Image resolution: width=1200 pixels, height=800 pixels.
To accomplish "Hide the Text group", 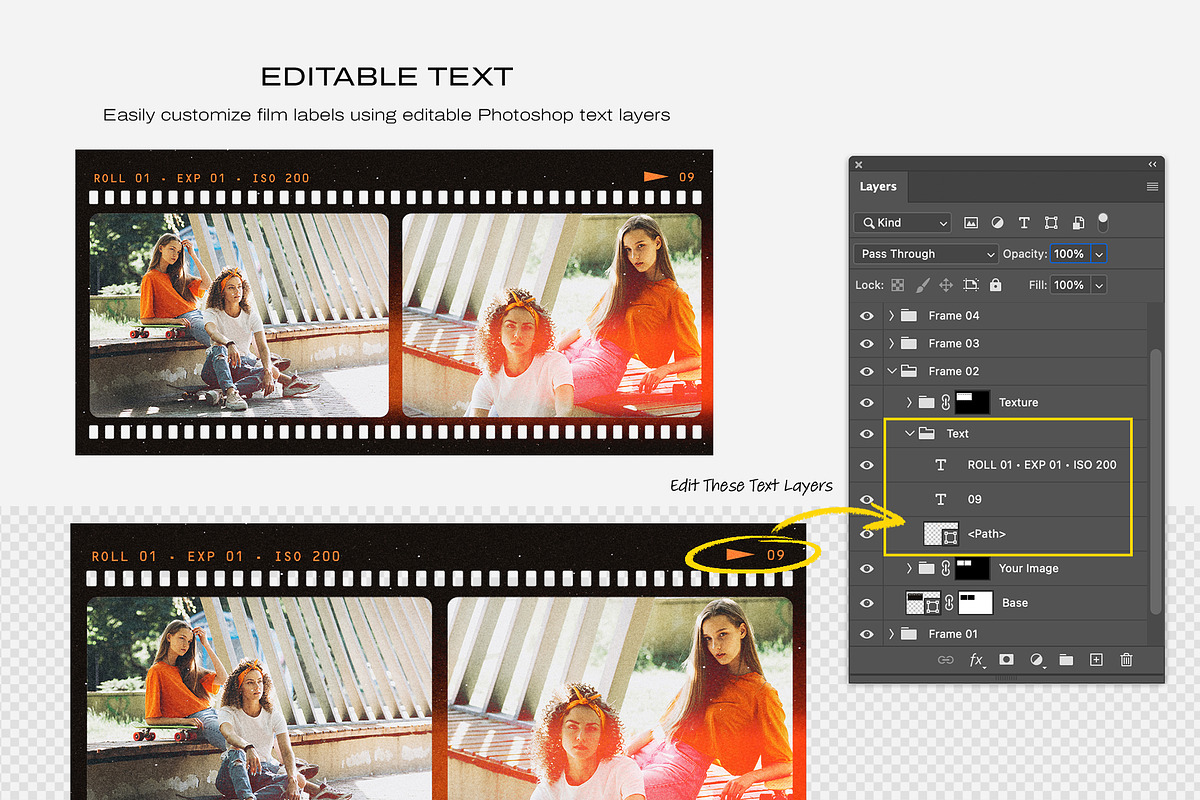I will [867, 433].
